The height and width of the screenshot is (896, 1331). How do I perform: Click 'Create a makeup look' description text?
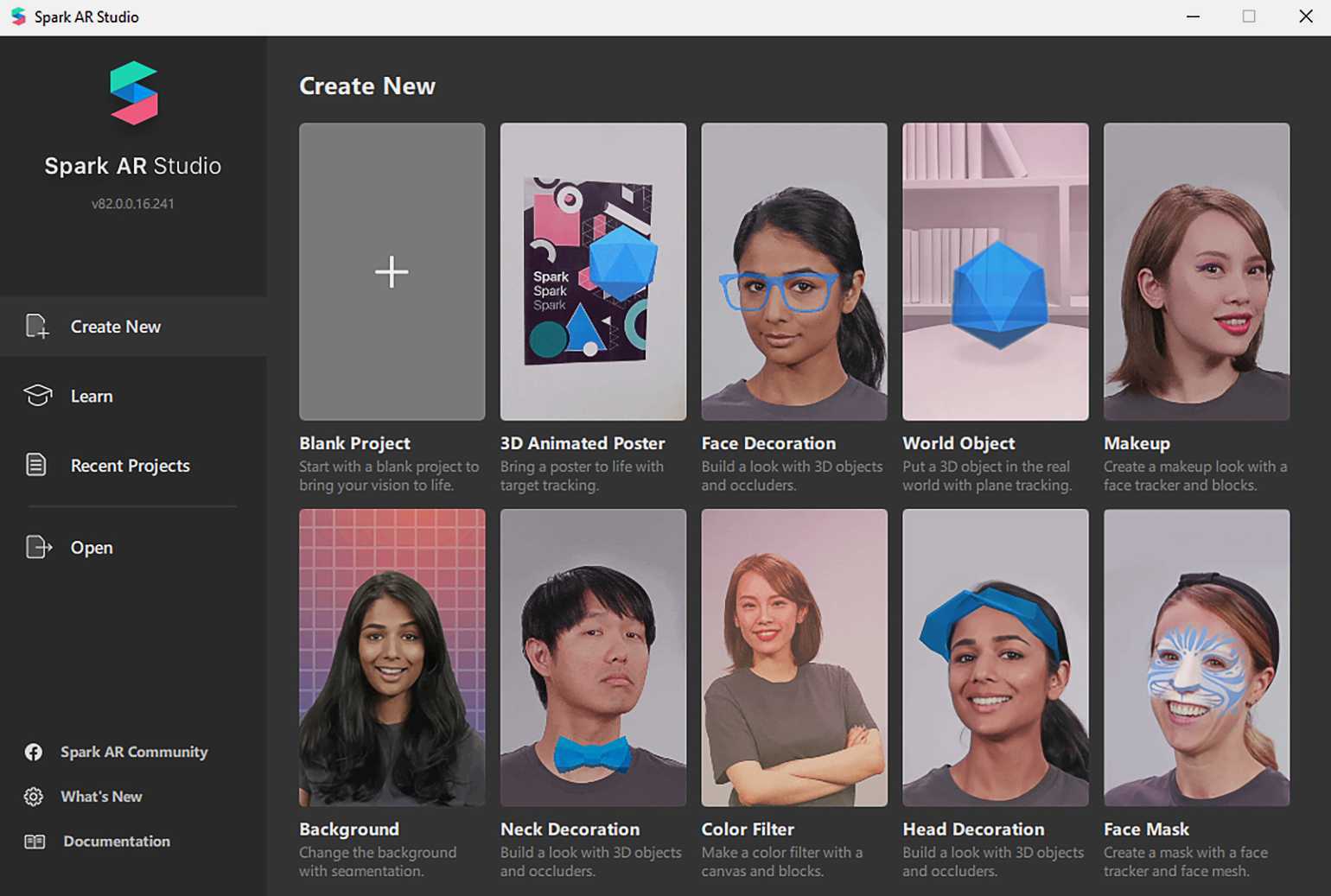pos(1195,475)
